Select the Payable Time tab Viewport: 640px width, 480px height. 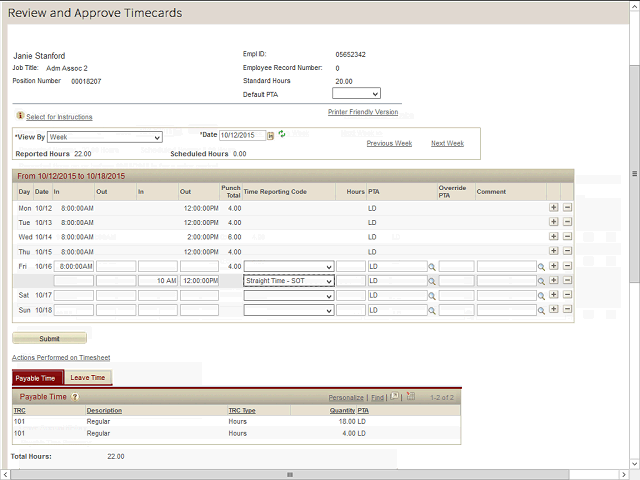pos(36,377)
